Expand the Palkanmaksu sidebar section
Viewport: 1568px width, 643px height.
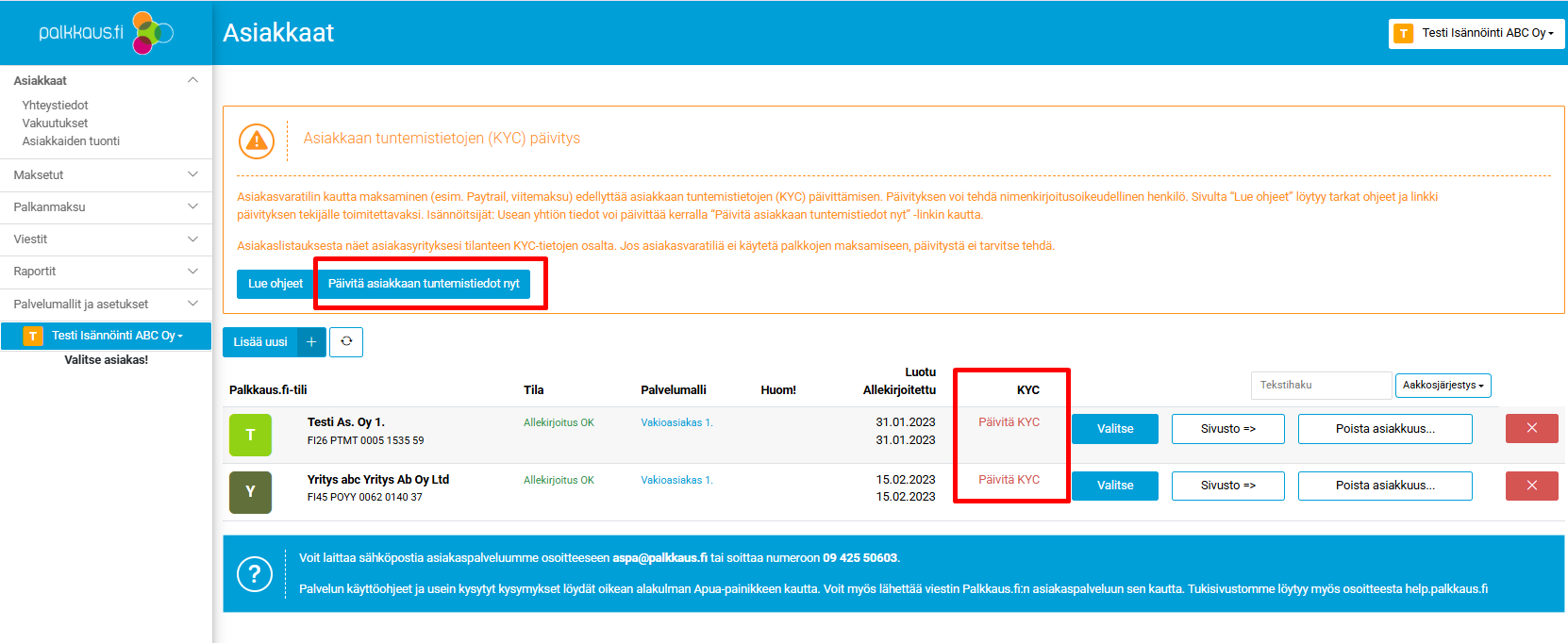click(106, 206)
